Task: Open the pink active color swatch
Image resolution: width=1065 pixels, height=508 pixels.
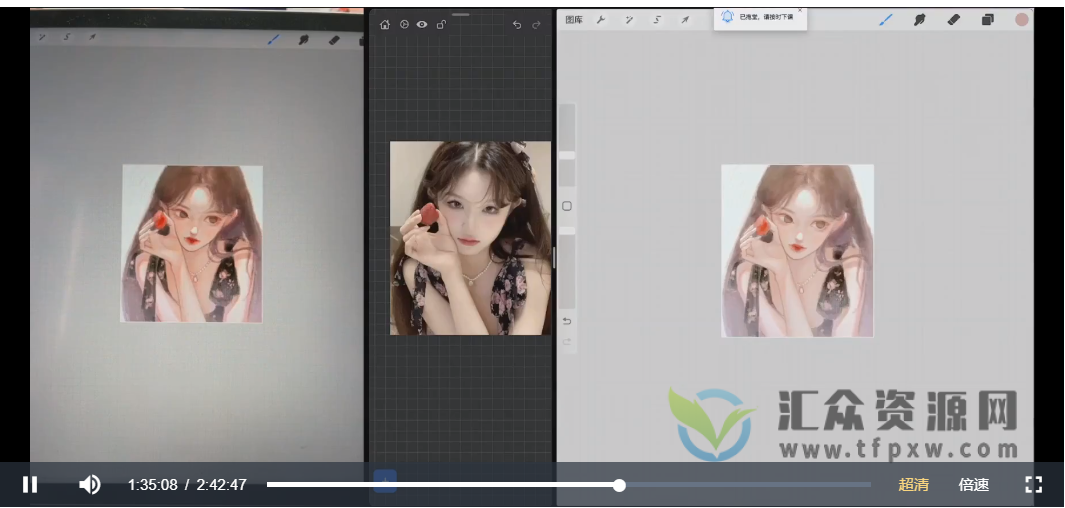Action: (x=1022, y=20)
